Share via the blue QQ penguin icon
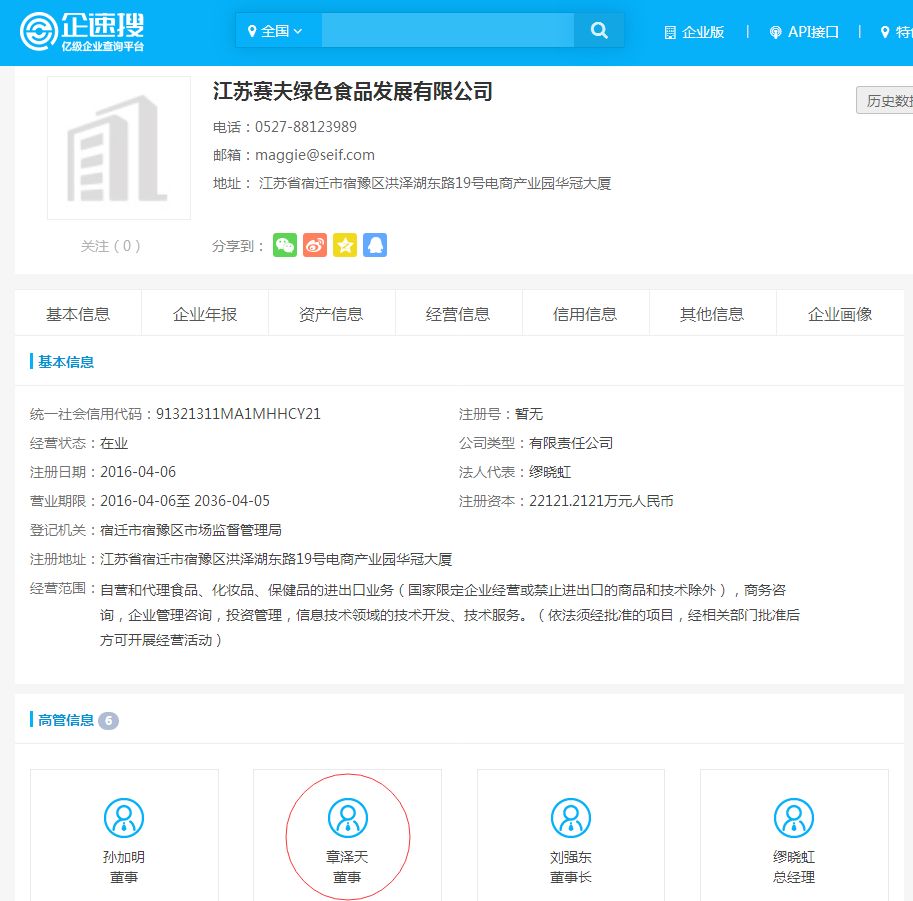Viewport: 913px width, 901px height. point(375,245)
